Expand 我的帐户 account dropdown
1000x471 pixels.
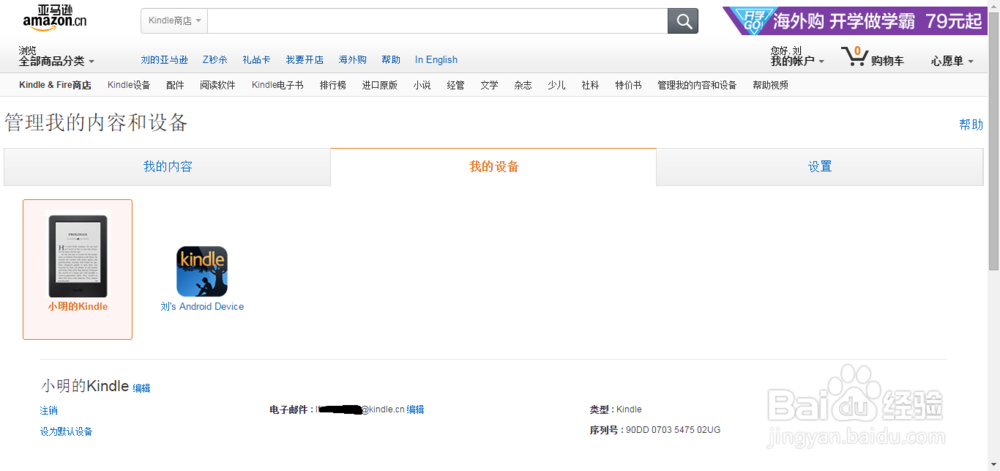coord(797,61)
